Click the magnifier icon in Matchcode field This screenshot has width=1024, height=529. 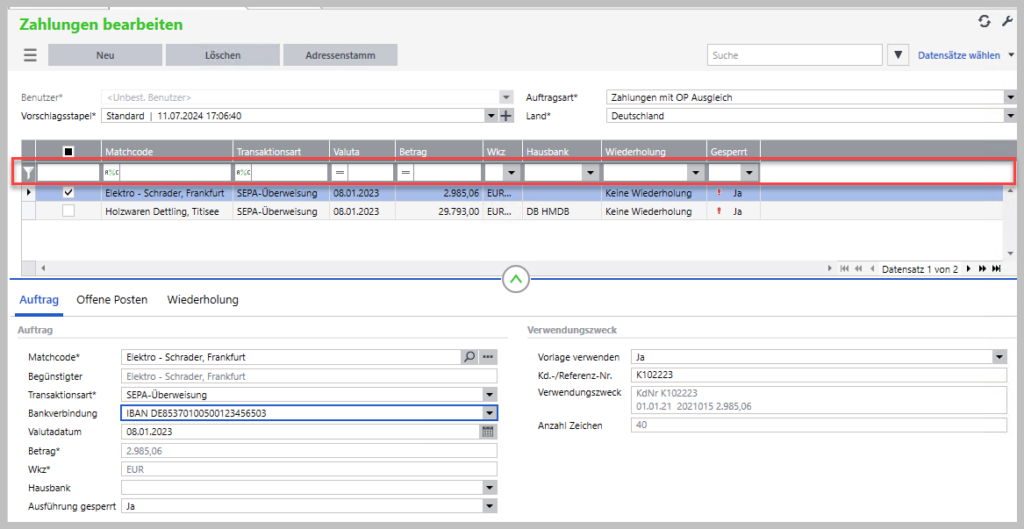pos(469,356)
